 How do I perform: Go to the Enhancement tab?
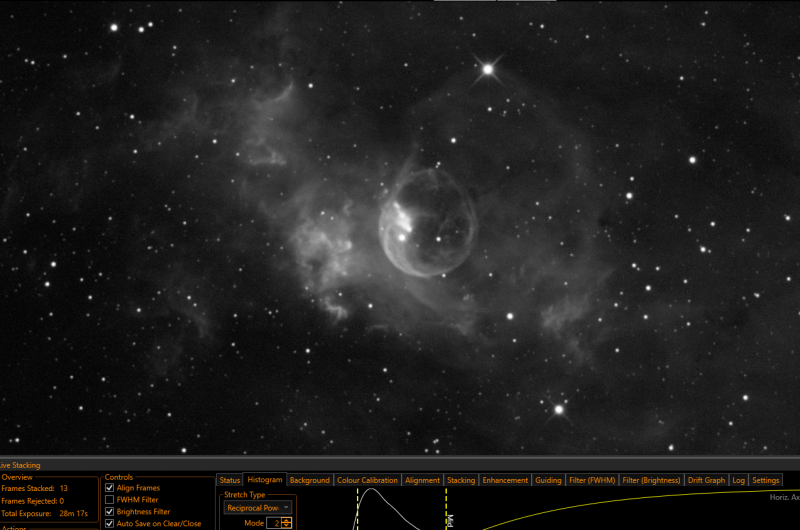point(505,480)
